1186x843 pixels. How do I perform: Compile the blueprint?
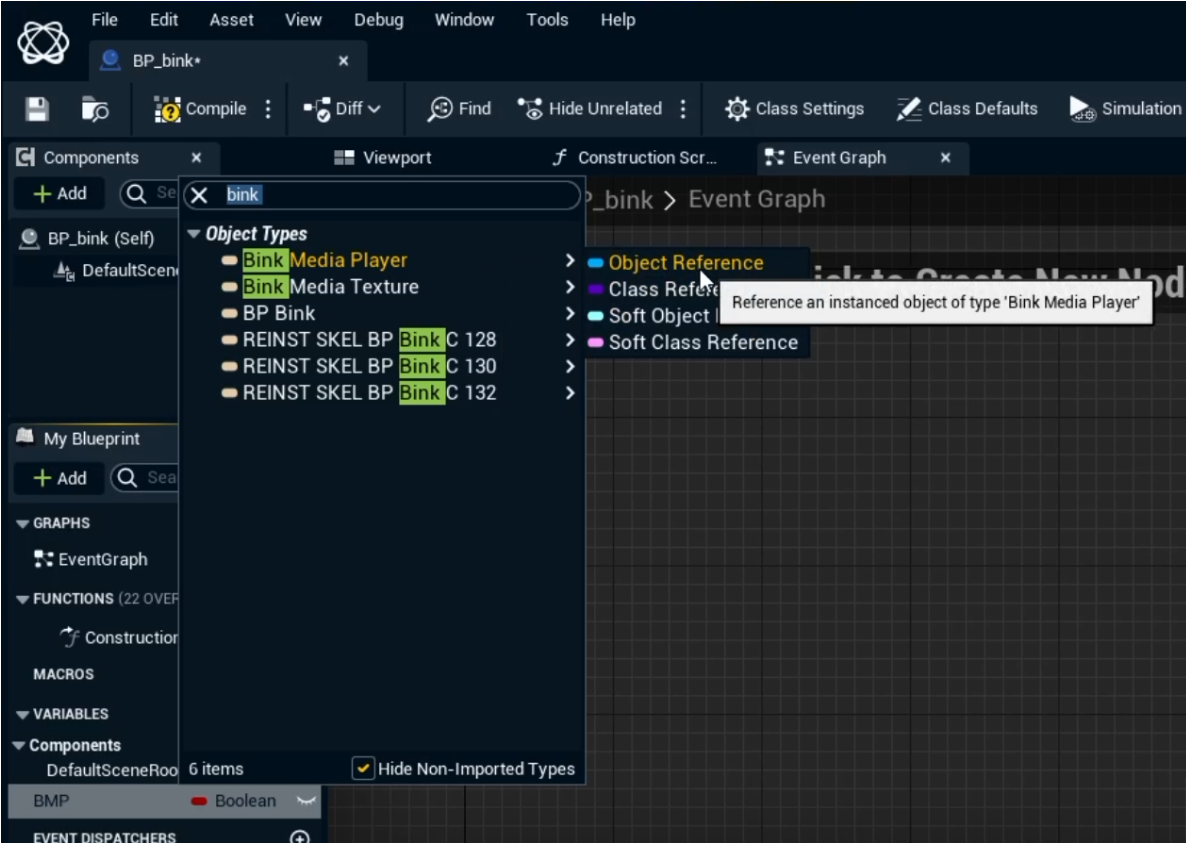pos(201,109)
